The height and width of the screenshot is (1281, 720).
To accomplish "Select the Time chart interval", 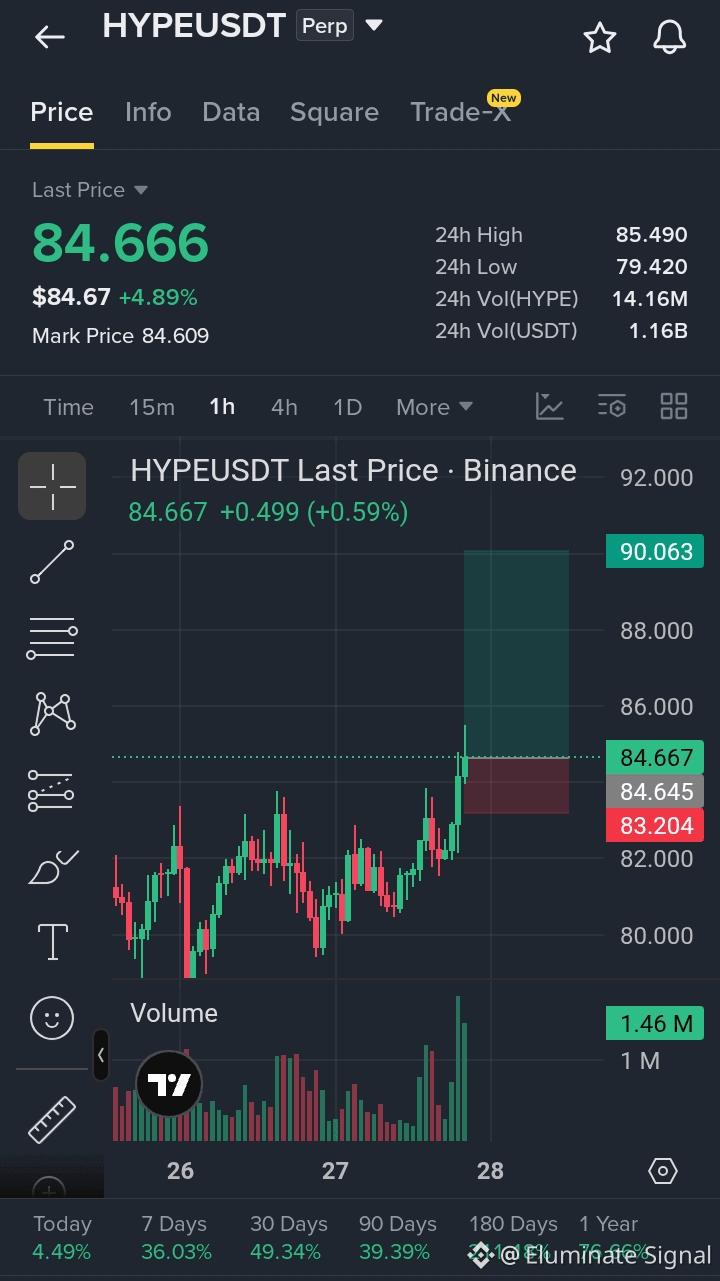I will click(x=68, y=407).
